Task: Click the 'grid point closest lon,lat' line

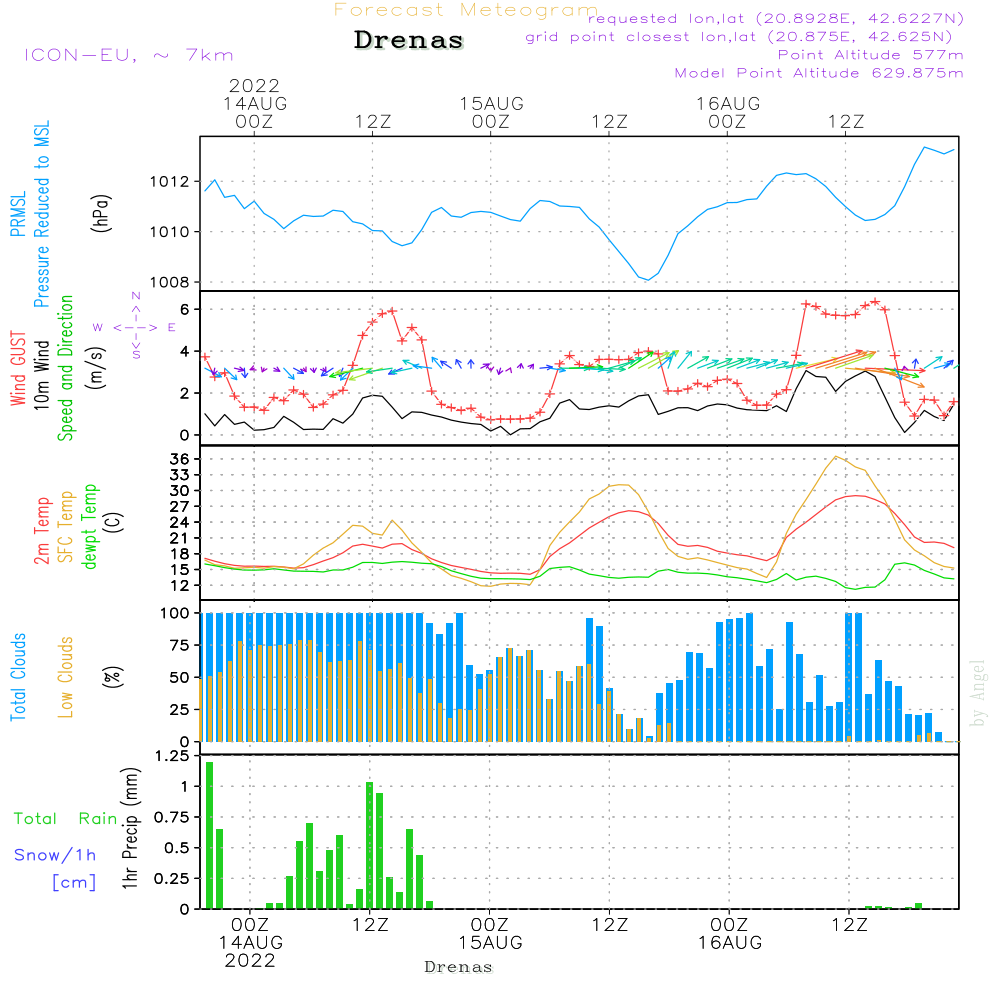Action: pyautogui.click(x=739, y=36)
